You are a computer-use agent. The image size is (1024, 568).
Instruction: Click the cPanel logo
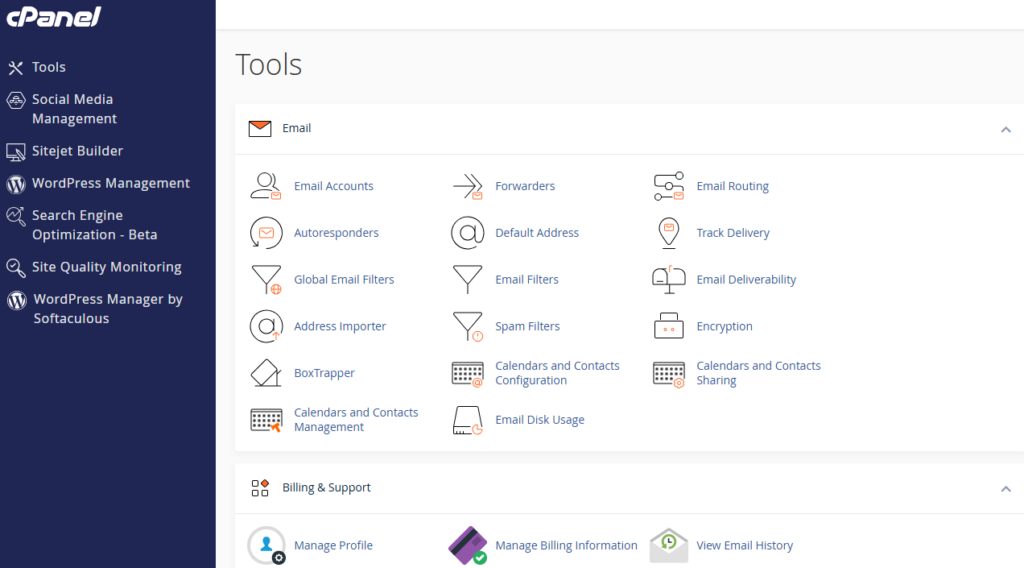coord(54,16)
